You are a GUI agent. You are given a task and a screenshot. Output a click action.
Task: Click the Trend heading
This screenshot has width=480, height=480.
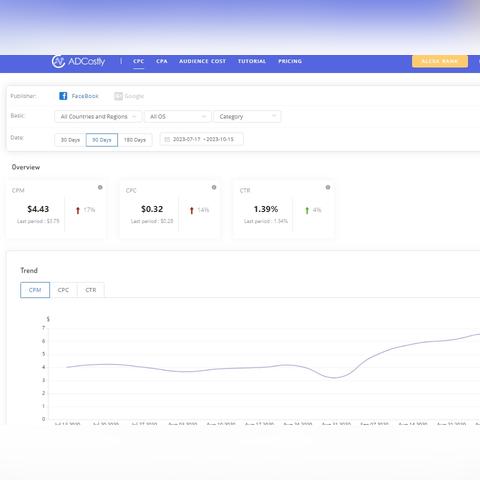29,270
